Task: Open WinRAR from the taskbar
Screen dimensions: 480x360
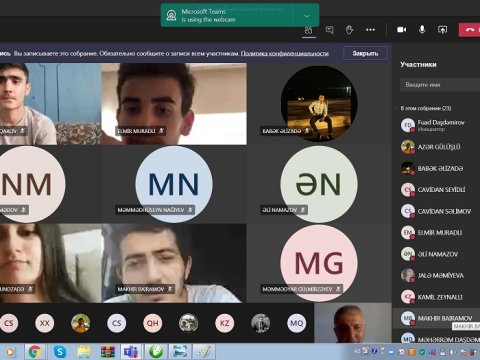Action: point(108,352)
